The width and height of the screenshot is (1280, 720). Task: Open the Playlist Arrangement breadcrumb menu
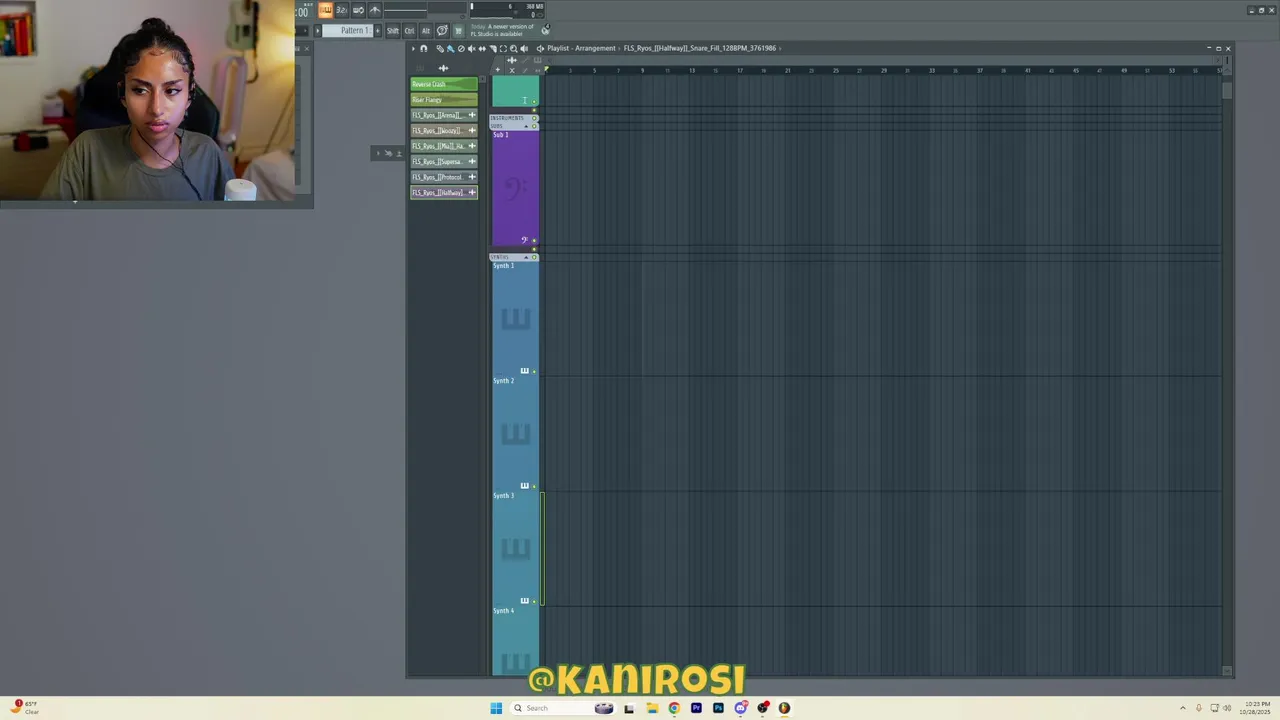[581, 48]
